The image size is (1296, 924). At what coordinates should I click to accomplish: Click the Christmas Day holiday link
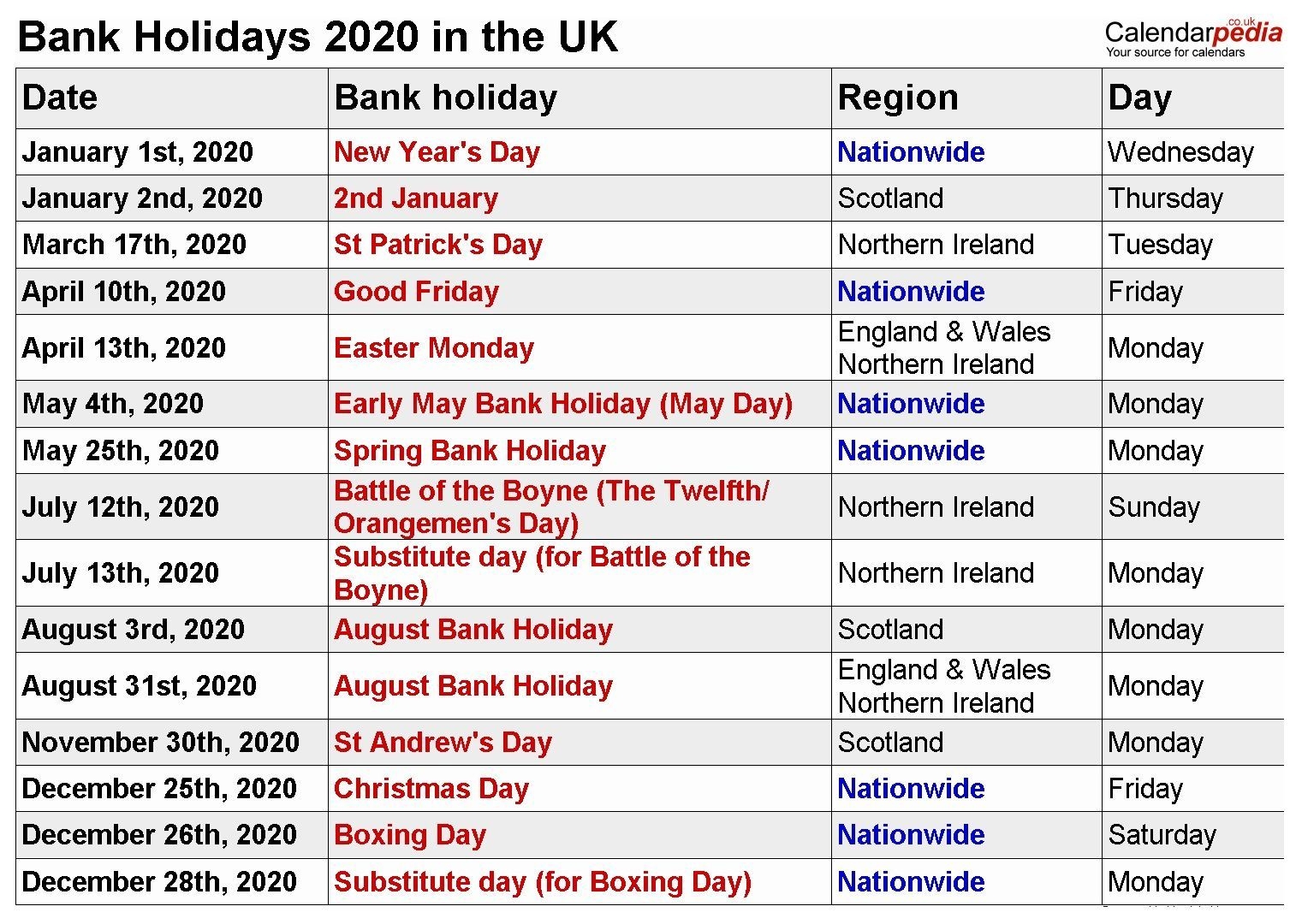click(x=431, y=789)
